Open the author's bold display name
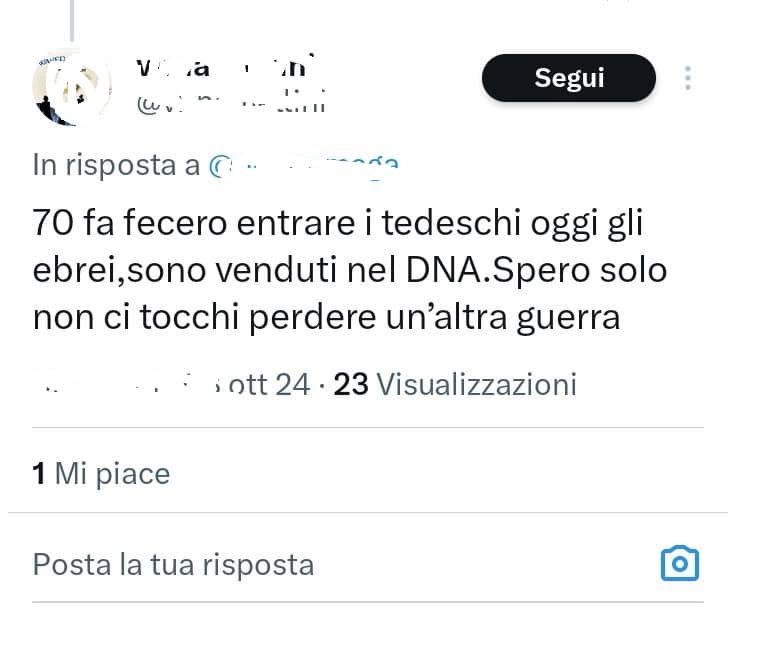The height and width of the screenshot is (647, 760). coord(225,66)
